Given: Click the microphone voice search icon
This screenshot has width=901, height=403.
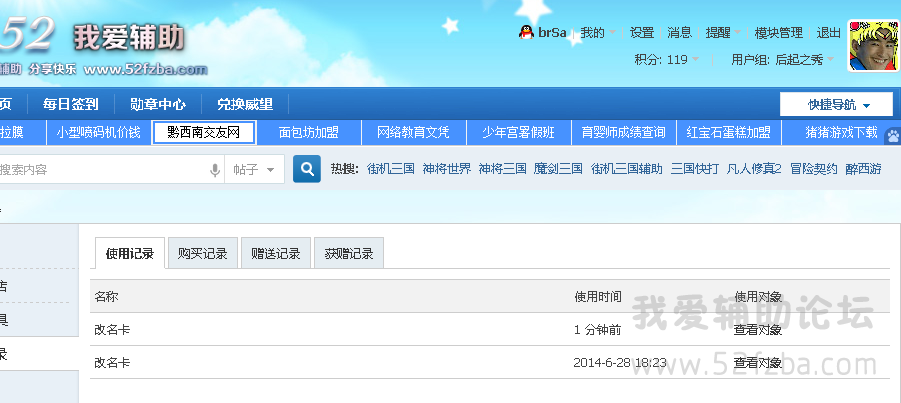Looking at the screenshot, I should [214, 170].
